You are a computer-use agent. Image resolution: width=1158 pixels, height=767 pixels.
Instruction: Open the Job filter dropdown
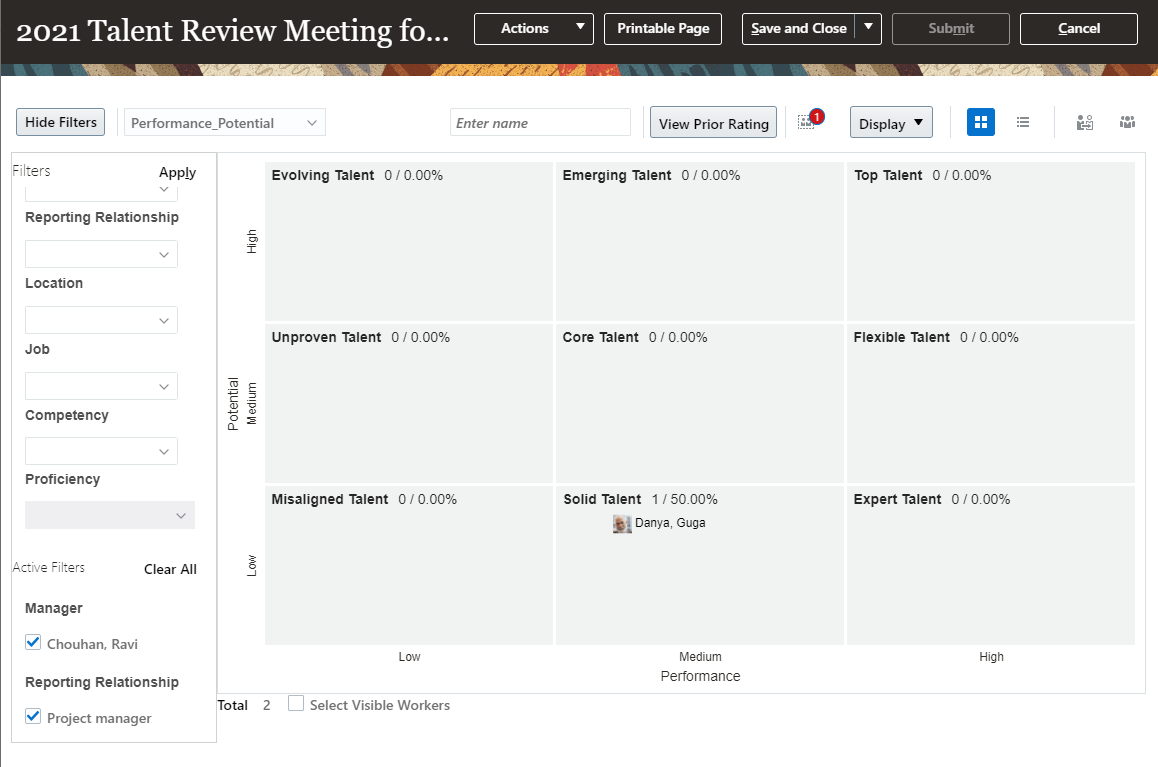pos(100,385)
